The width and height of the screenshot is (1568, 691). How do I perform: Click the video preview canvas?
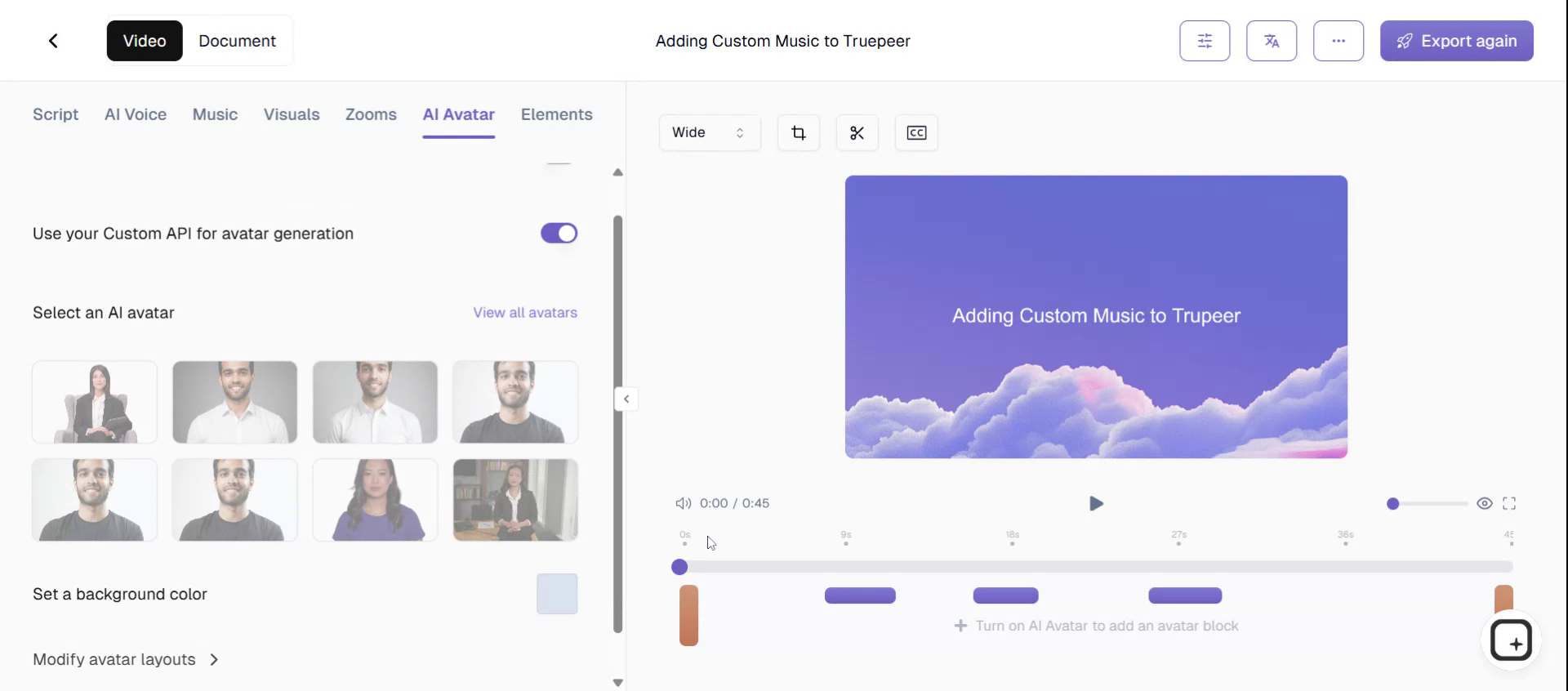click(x=1096, y=317)
